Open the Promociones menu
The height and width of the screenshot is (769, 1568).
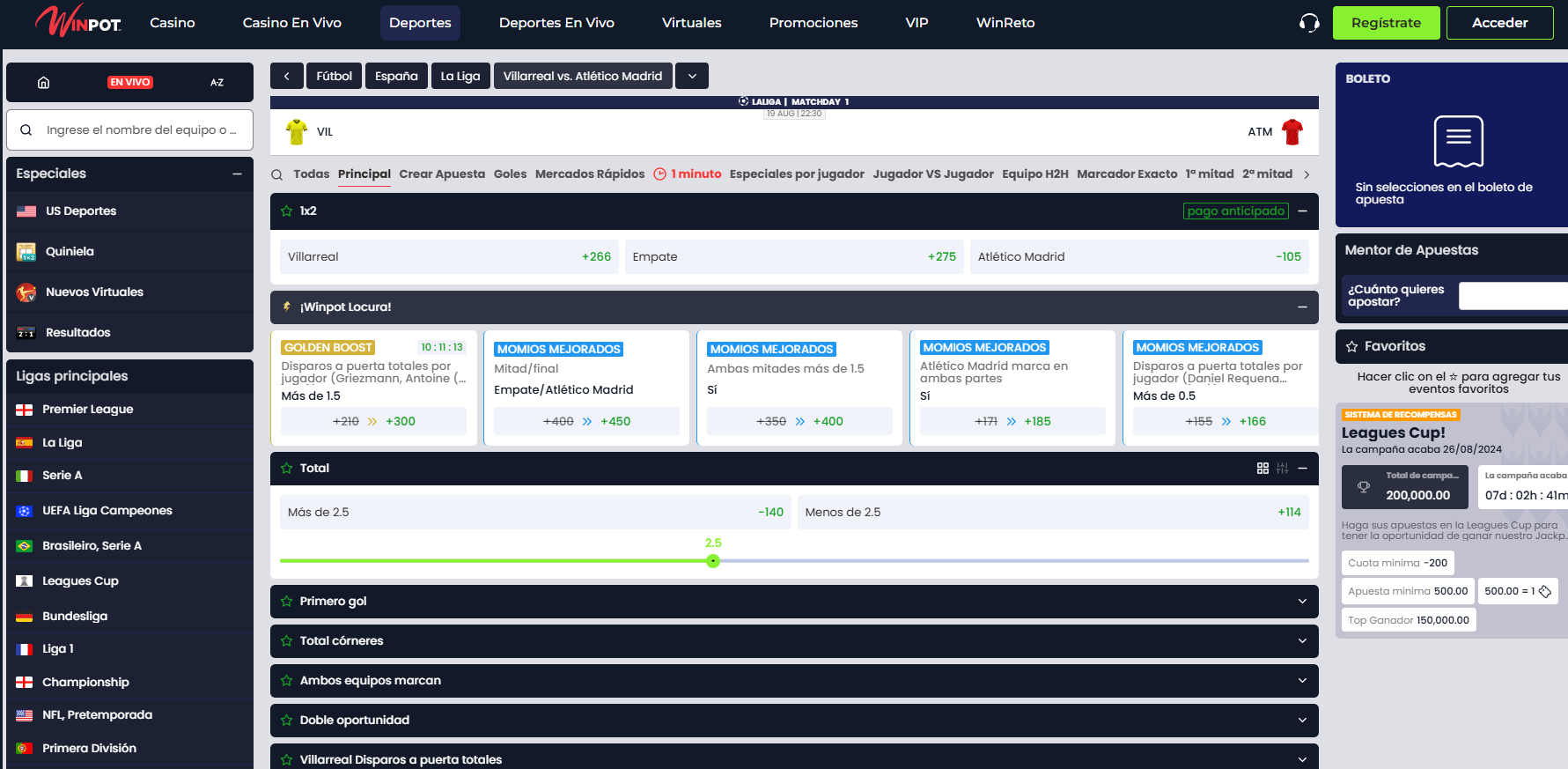point(813,23)
